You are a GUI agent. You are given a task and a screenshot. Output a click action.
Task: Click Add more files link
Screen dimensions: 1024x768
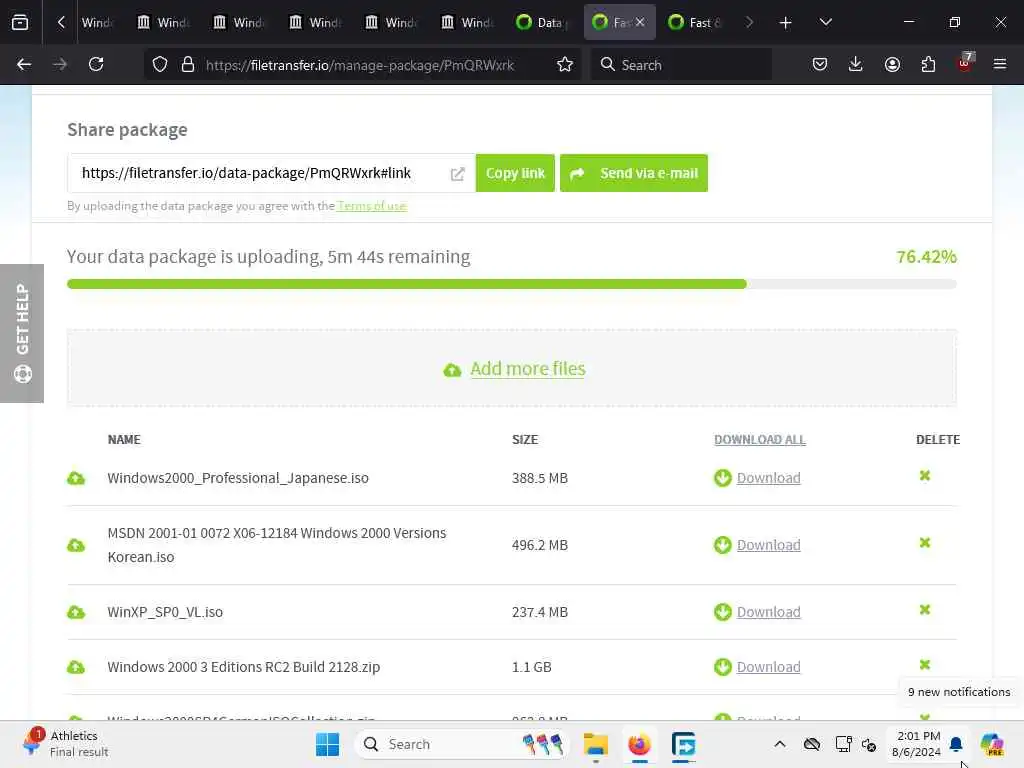click(x=528, y=369)
